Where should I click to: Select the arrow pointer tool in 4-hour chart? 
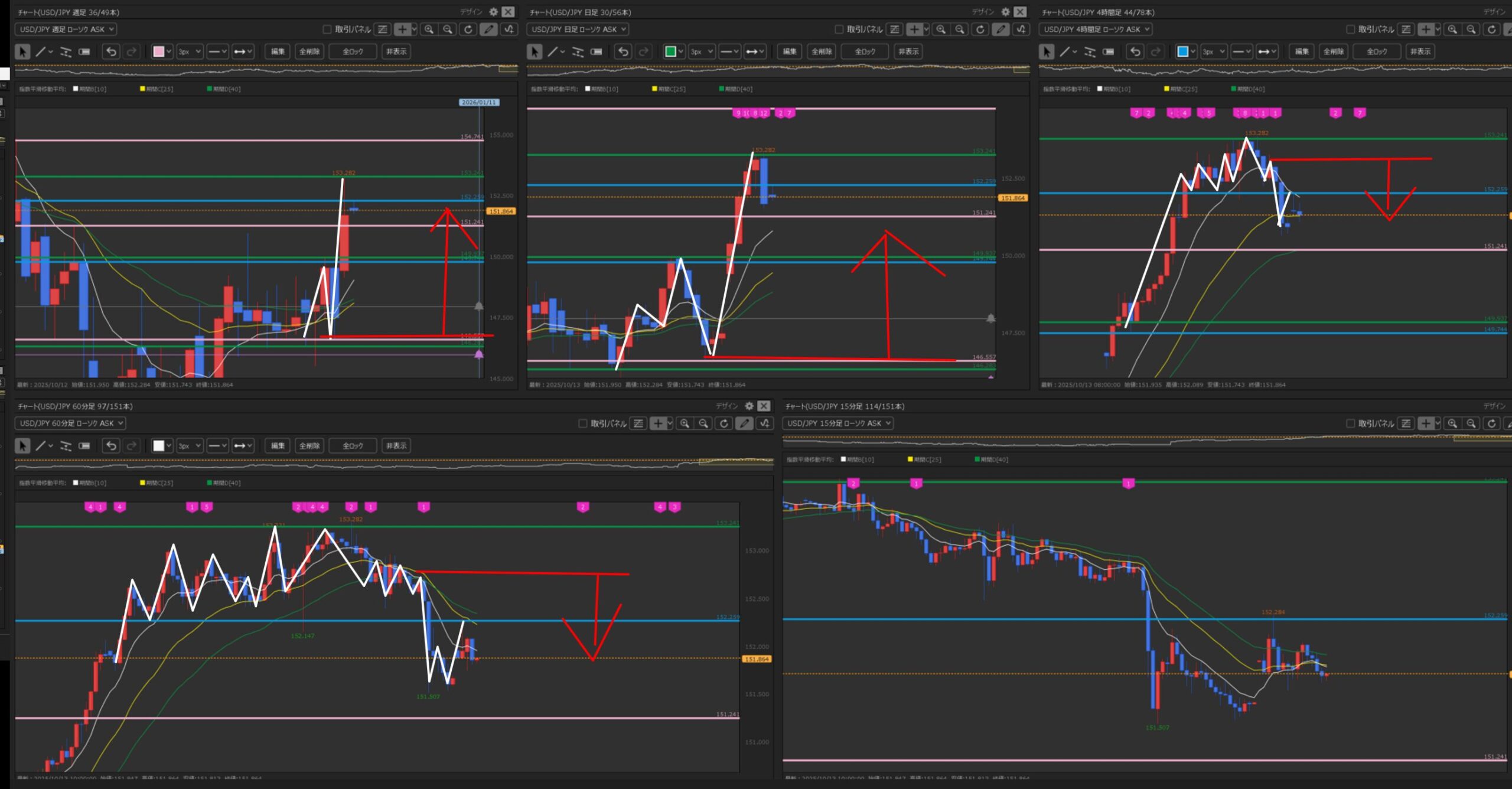tap(1046, 51)
